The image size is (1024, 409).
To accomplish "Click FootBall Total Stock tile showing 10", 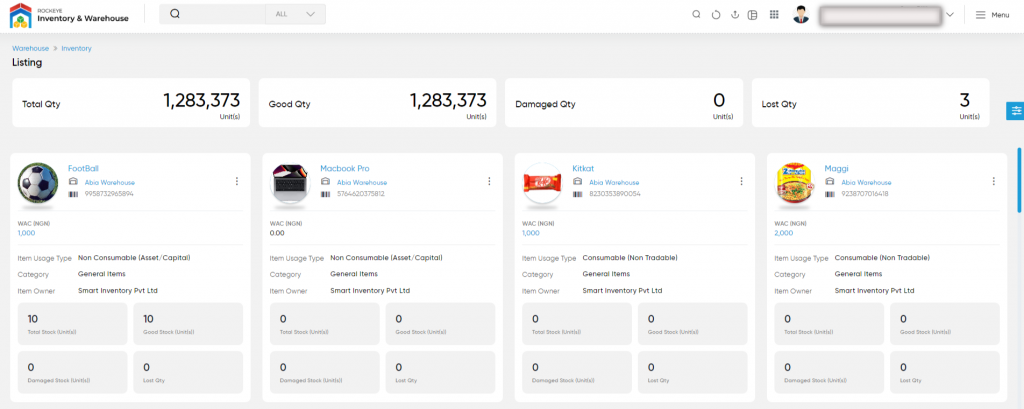I will coord(72,323).
